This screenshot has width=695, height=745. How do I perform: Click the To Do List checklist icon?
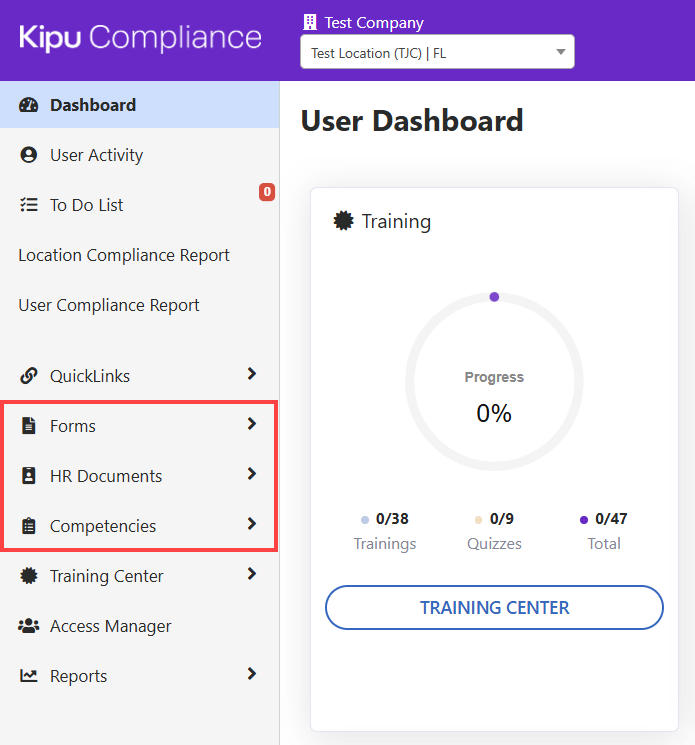coord(29,205)
